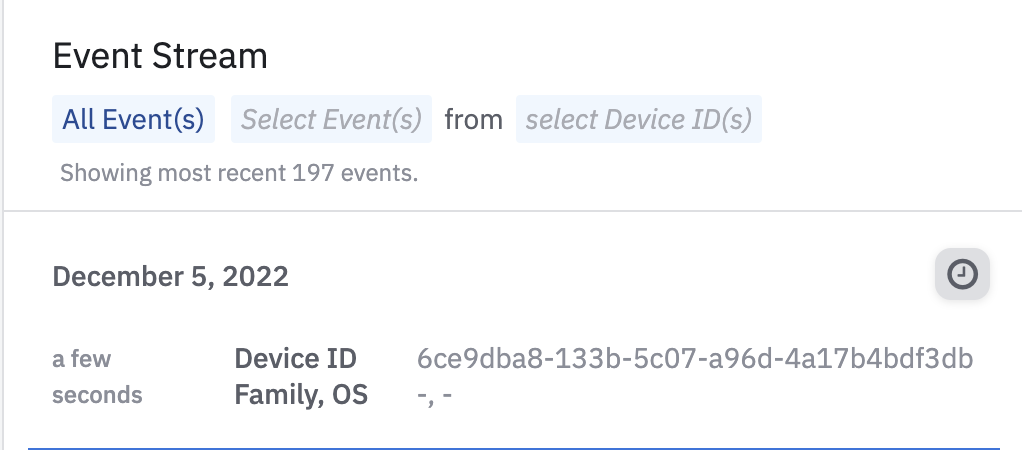Screen dimensions: 1022x450
Task: Click the Event Stream heading
Action: point(160,56)
